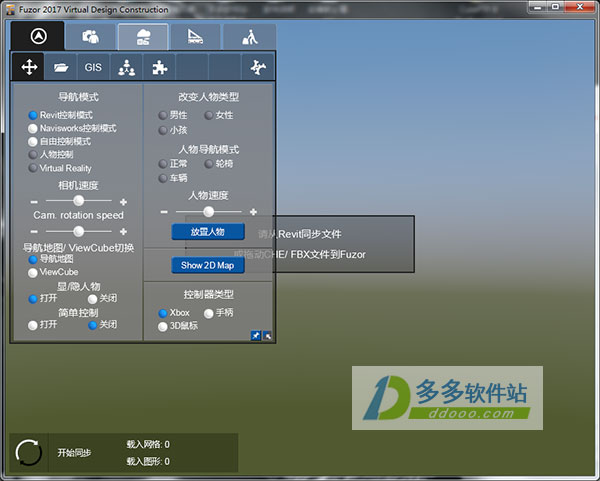Select 轮椅 character navigation mode
Image resolution: width=600 pixels, height=481 pixels.
click(x=209, y=164)
